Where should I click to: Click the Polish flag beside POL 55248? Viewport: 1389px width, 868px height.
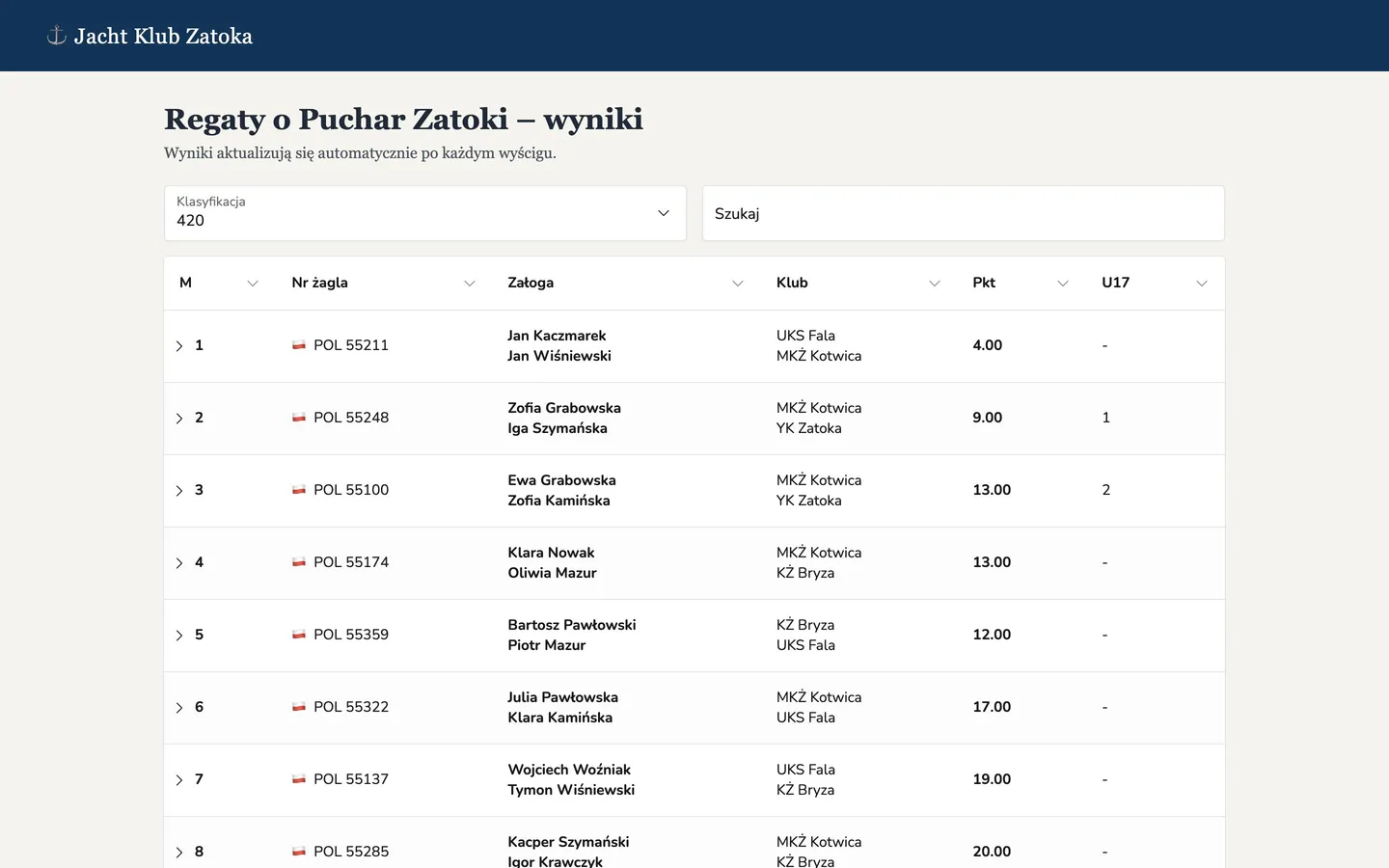tap(299, 418)
